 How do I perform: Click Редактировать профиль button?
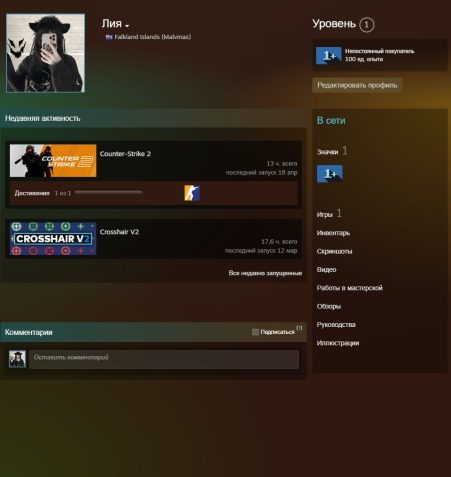(x=357, y=85)
